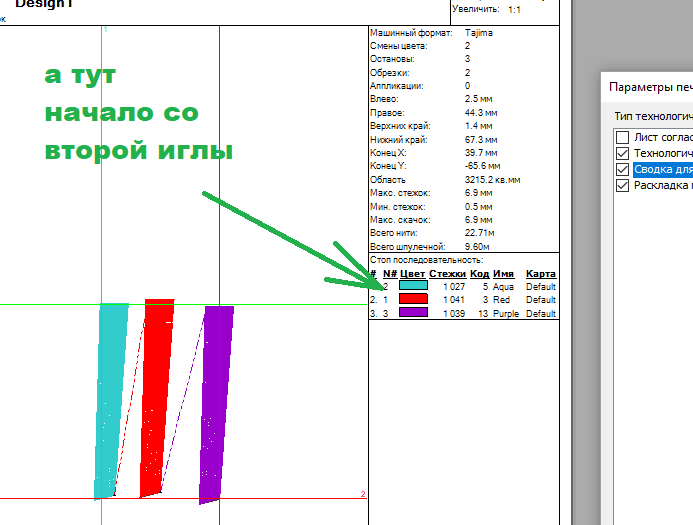Uncheck the 'Раскладка' checkbox
Screen dimensions: 693x525
(x=623, y=186)
